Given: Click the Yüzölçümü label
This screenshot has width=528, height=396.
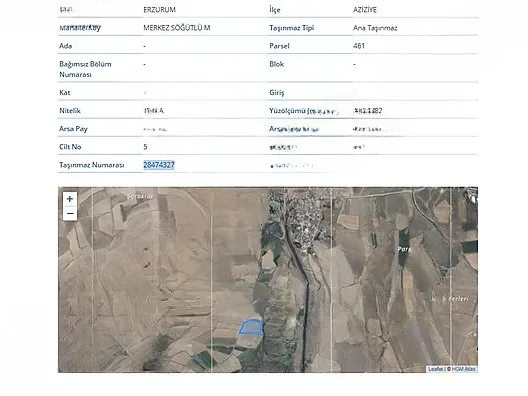Looking at the screenshot, I should coord(287,110).
